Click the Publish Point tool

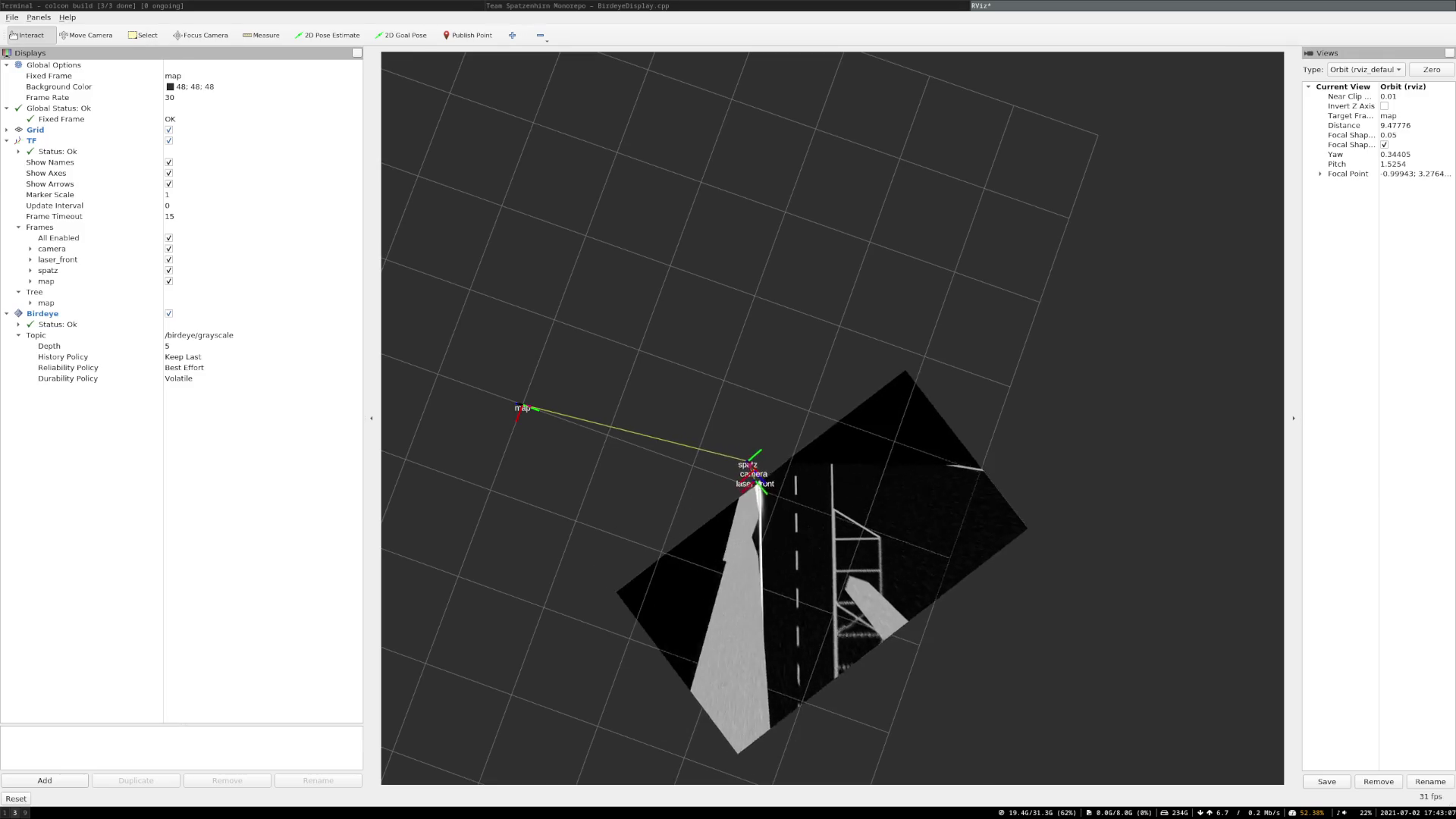pos(467,35)
